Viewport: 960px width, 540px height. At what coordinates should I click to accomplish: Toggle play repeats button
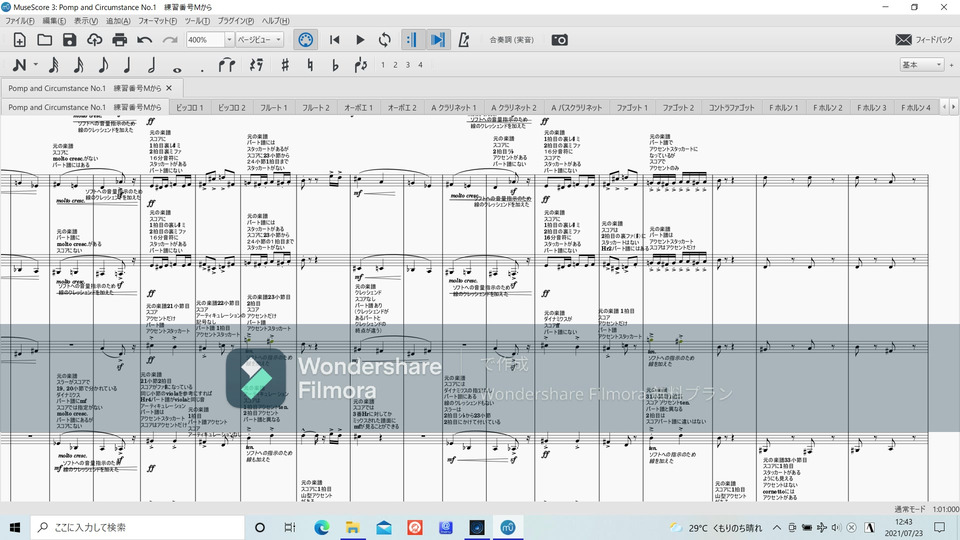[412, 40]
